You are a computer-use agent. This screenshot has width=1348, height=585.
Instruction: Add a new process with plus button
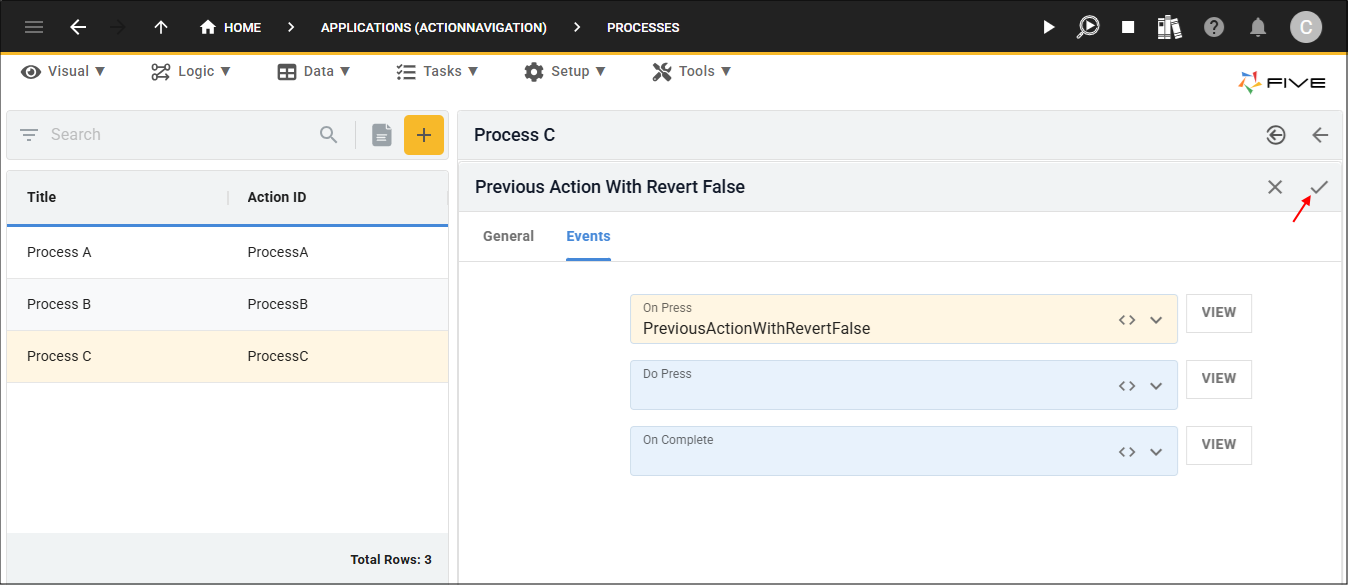point(423,135)
